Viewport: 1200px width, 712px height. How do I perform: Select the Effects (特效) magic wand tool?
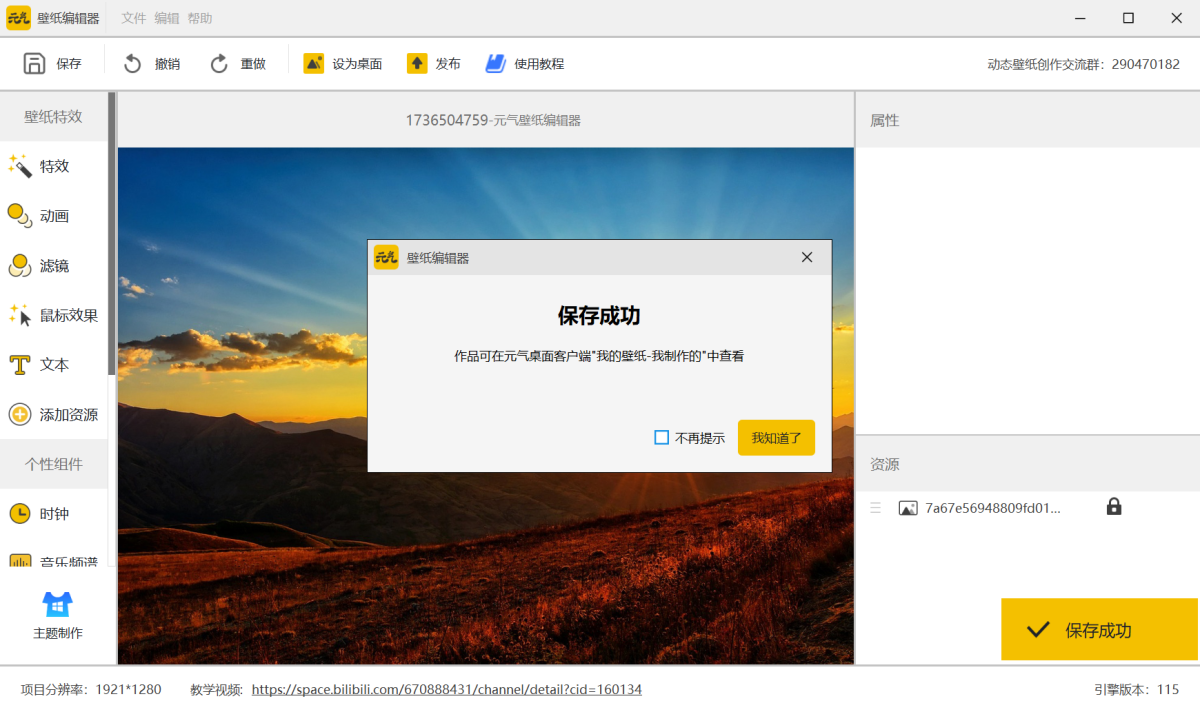coord(20,166)
